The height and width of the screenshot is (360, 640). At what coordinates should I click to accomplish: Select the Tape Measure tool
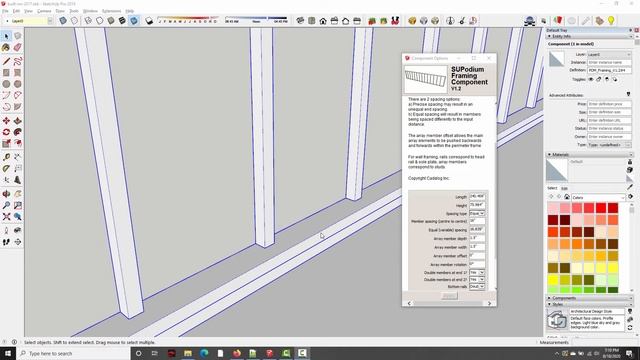coord(6,157)
